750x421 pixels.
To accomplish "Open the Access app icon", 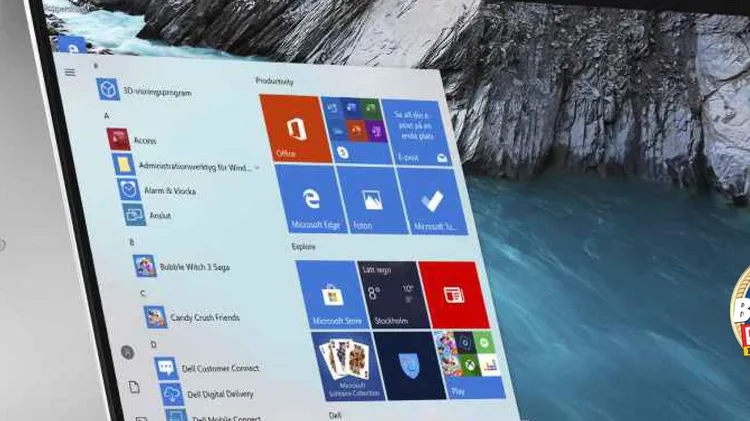I will pos(119,139).
